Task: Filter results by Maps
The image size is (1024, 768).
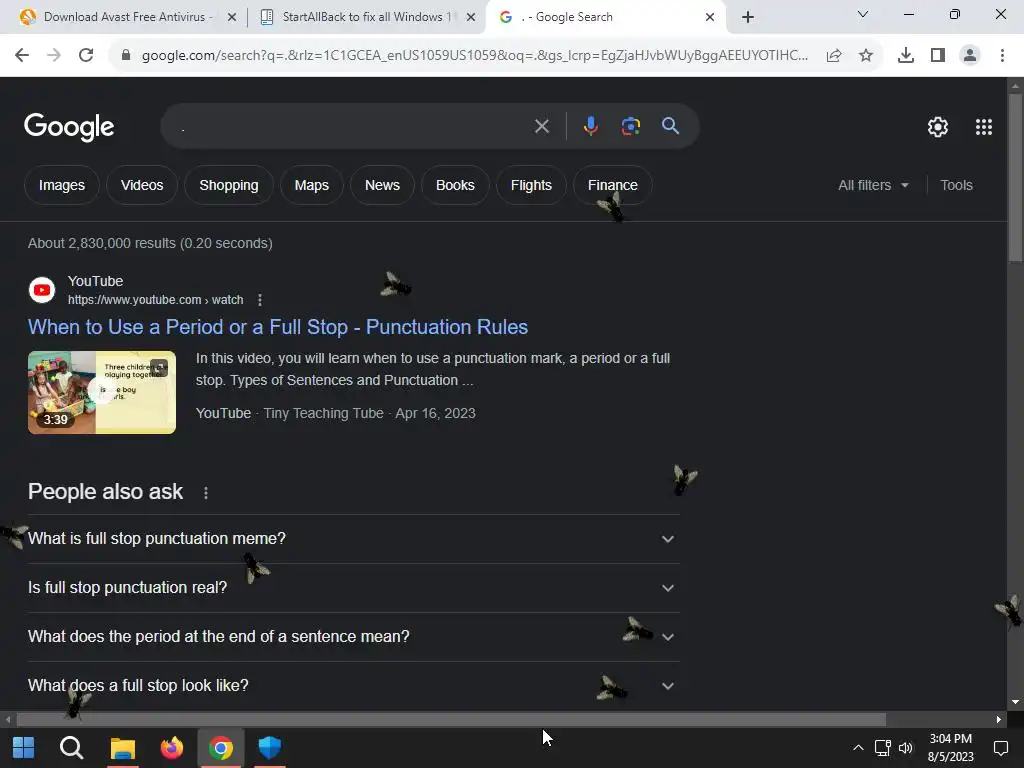Action: coord(312,185)
